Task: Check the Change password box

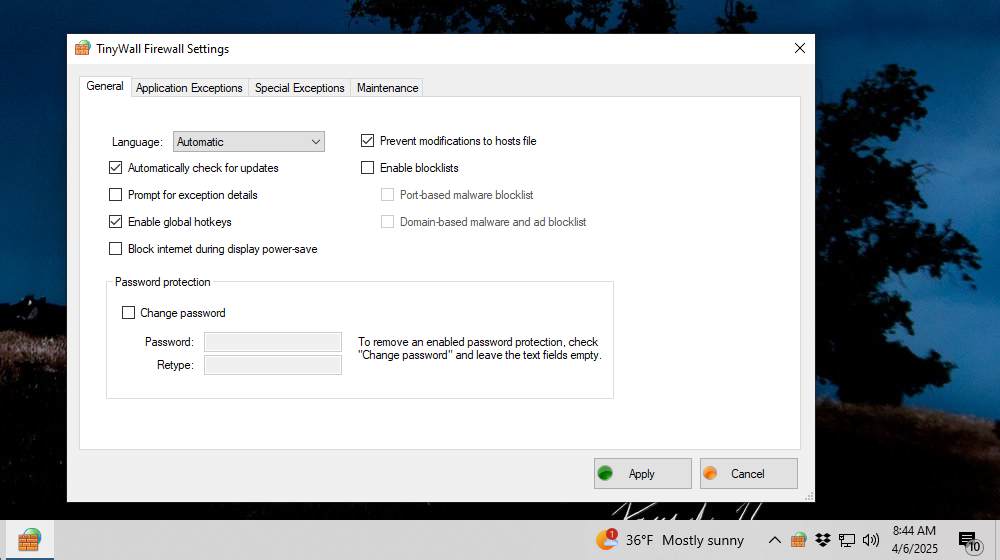Action: tap(128, 313)
